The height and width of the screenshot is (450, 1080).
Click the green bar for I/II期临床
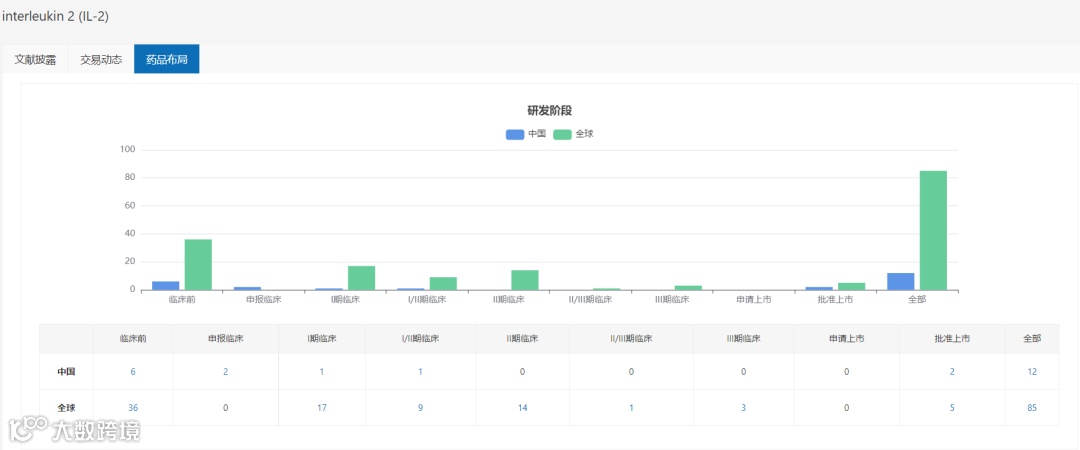coord(443,283)
